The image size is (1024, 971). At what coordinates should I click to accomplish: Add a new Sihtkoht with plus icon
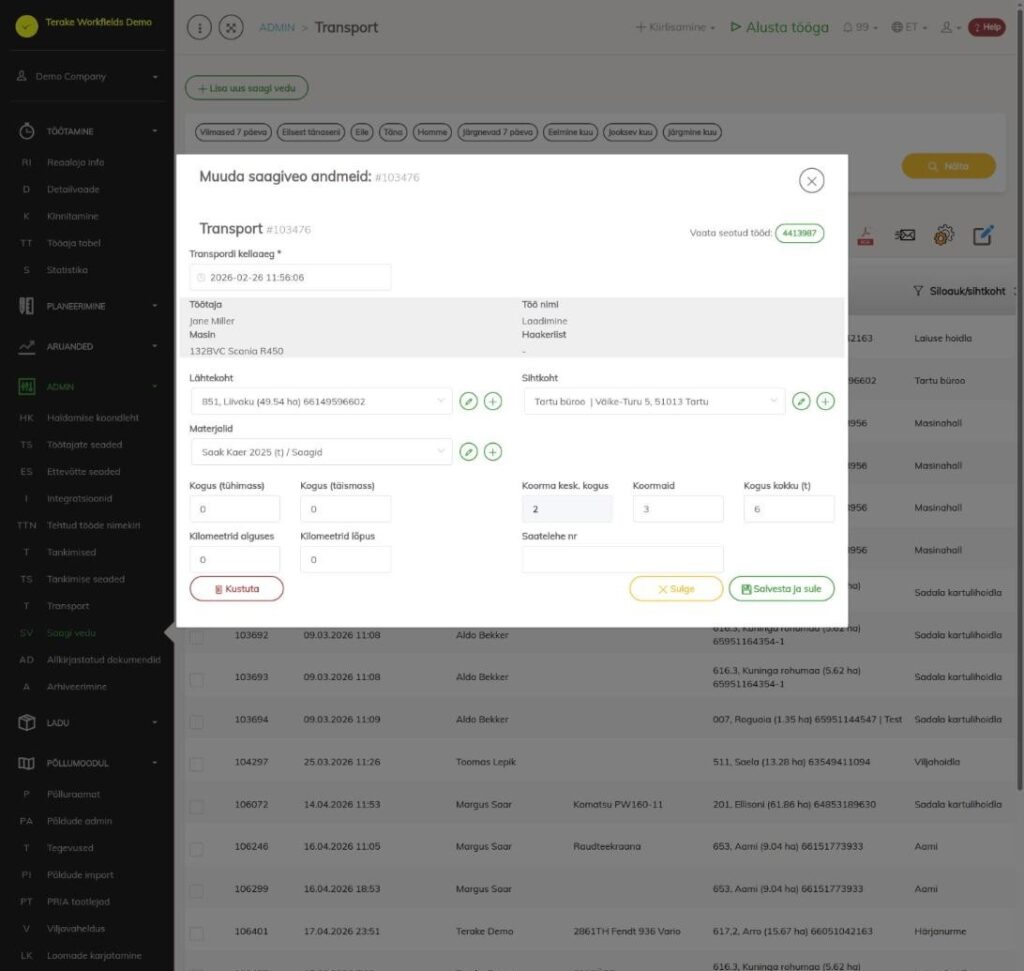(825, 401)
